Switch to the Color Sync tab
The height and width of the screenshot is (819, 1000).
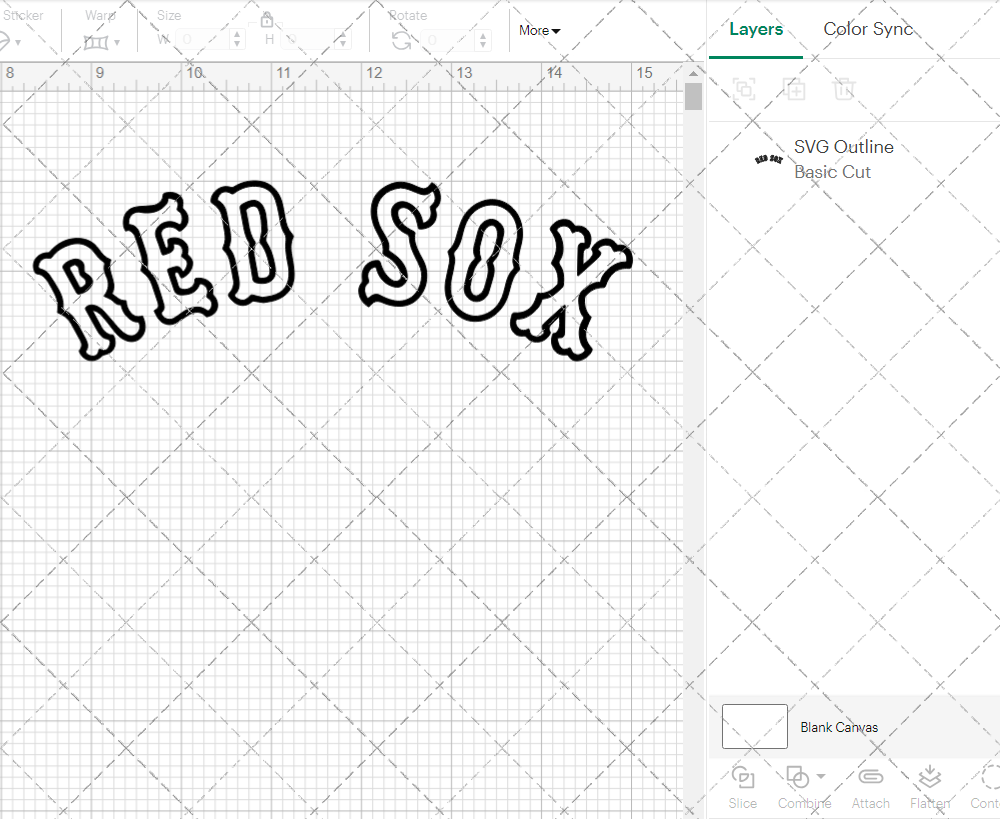point(868,29)
